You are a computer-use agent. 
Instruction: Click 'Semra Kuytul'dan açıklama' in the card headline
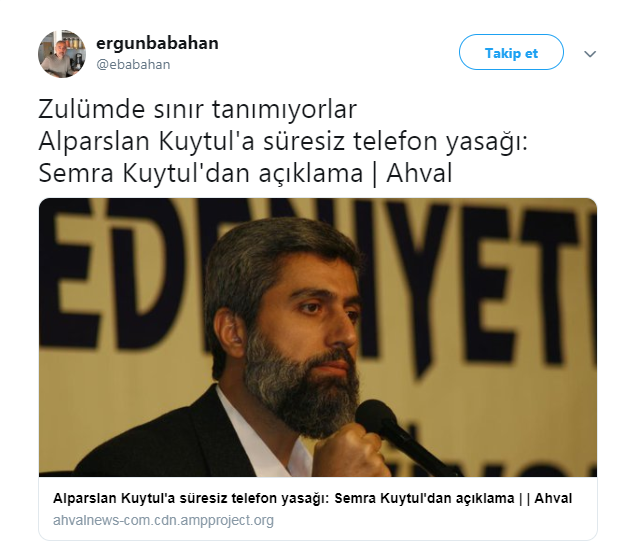tap(424, 498)
